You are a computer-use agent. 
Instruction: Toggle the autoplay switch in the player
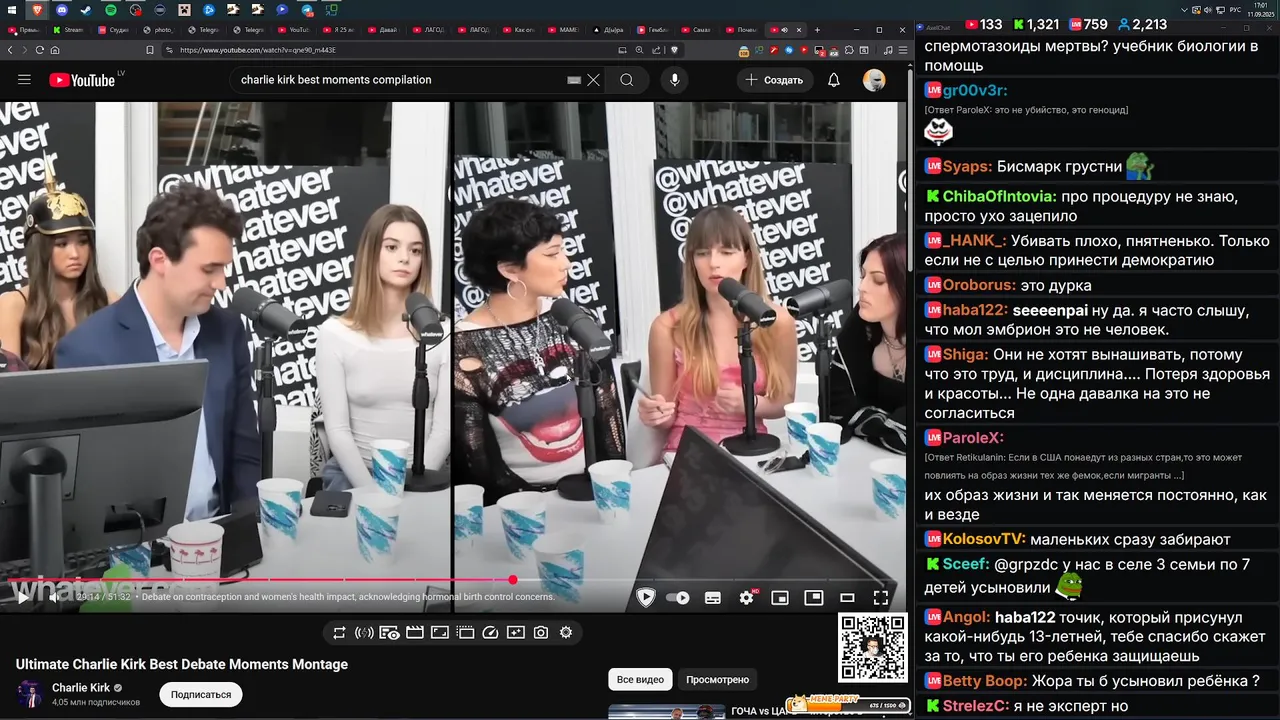[x=679, y=598]
